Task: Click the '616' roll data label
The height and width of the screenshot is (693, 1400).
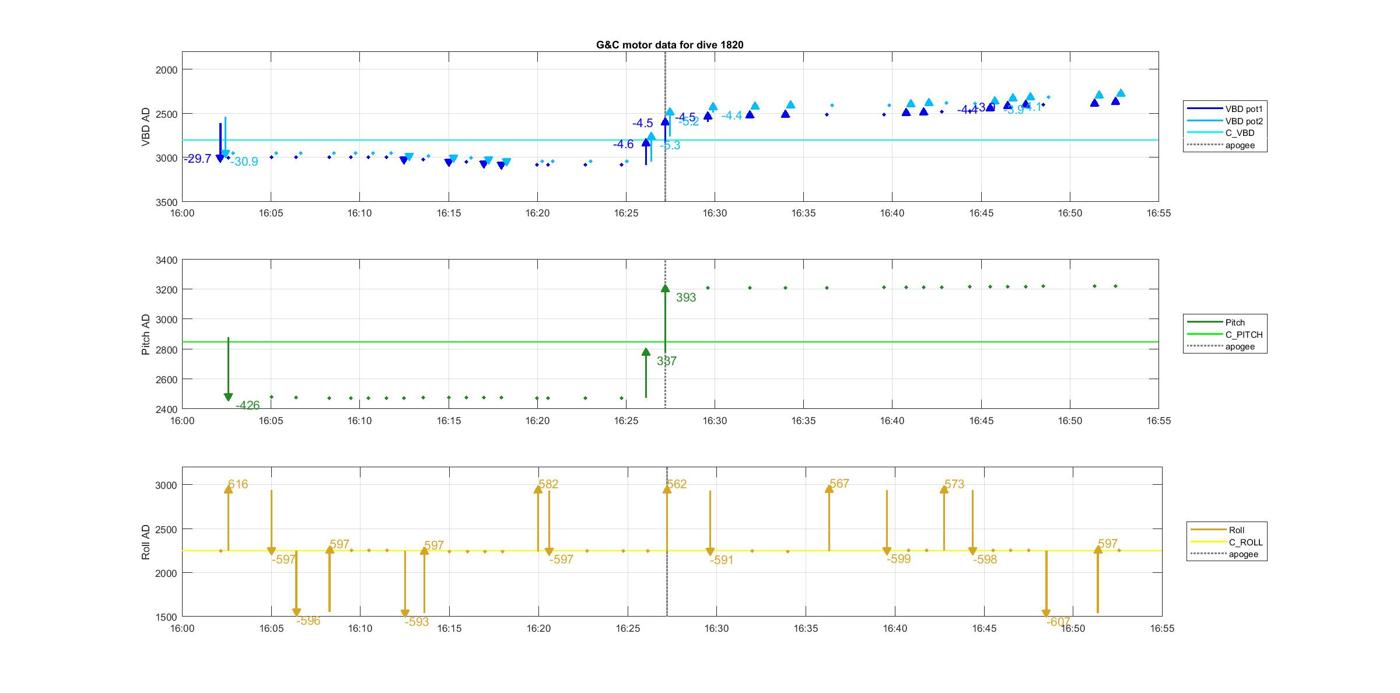Action: click(238, 485)
